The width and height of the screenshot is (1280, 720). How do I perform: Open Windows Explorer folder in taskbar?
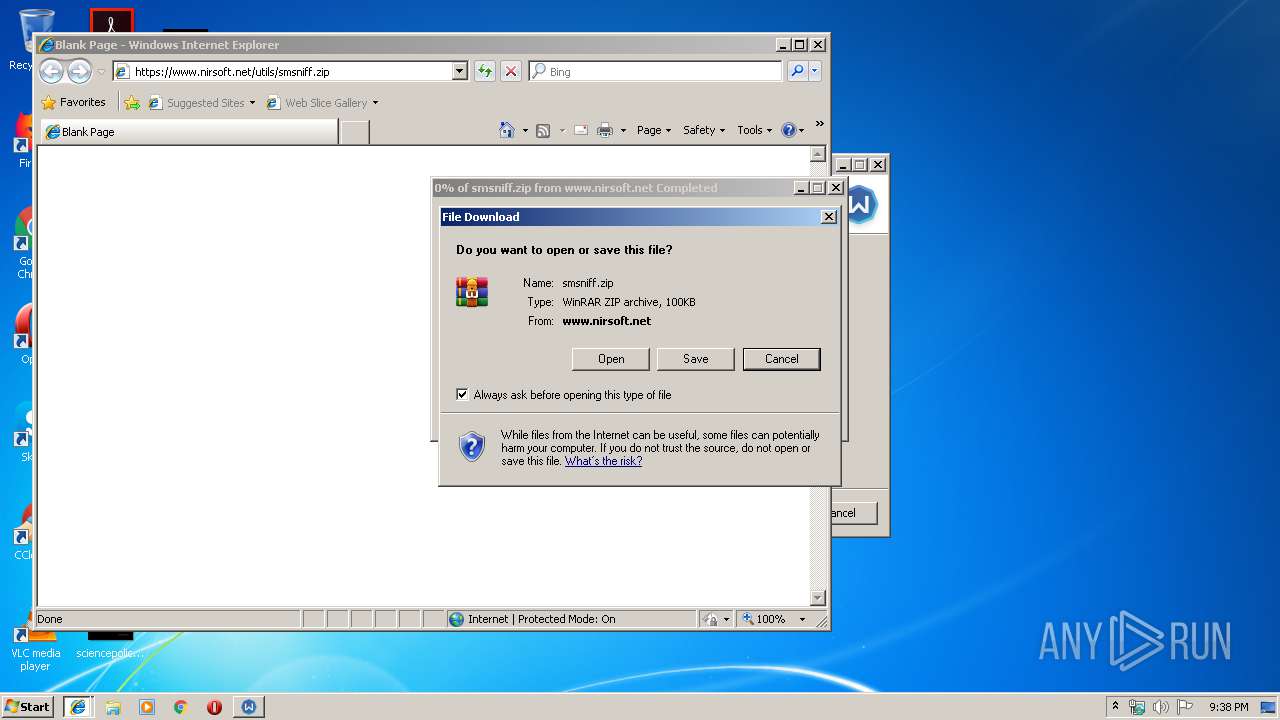click(x=113, y=707)
